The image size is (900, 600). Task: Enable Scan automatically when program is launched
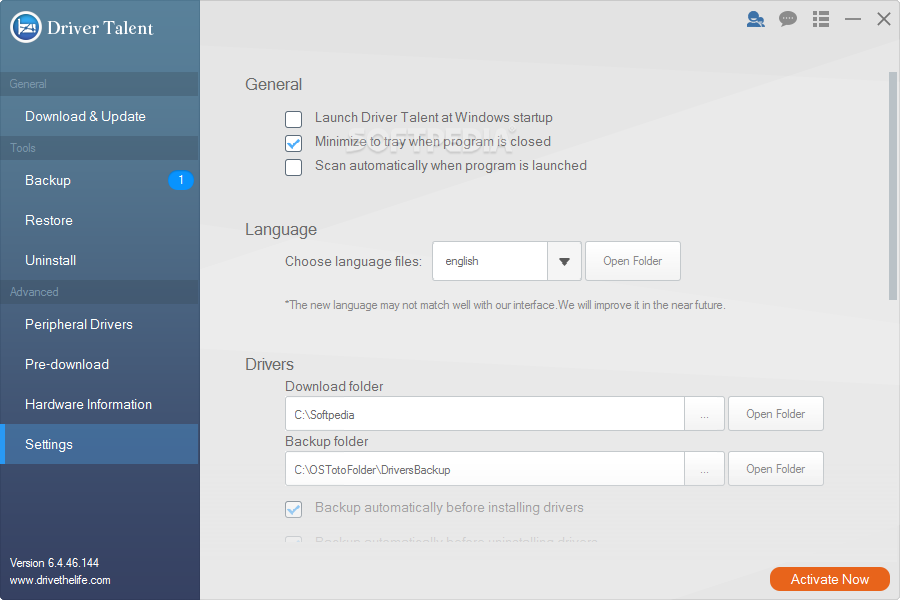pyautogui.click(x=293, y=167)
